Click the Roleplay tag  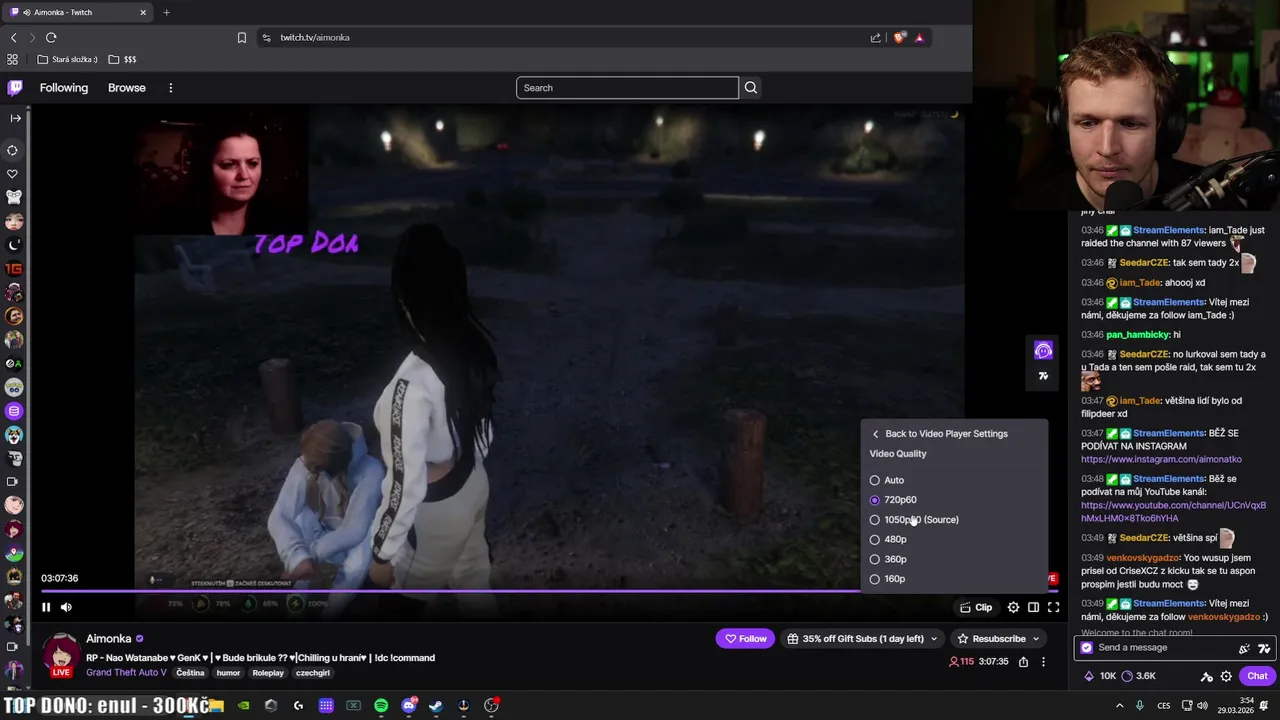click(x=268, y=673)
